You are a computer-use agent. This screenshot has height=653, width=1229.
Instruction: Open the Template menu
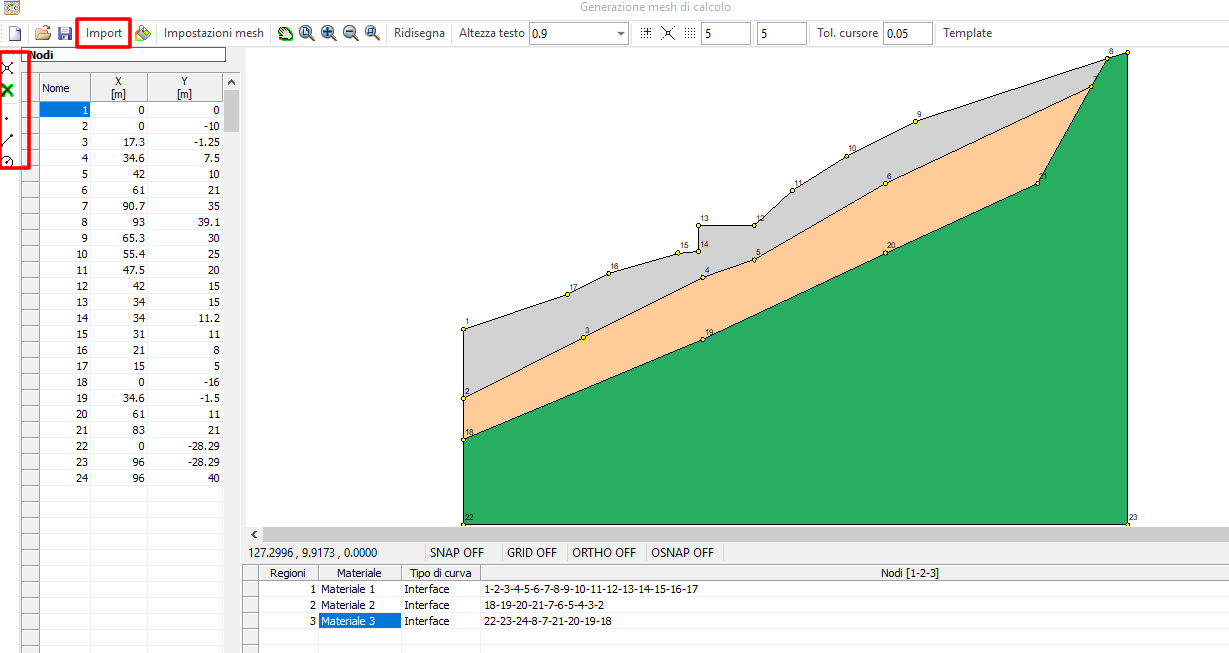pyautogui.click(x=967, y=33)
